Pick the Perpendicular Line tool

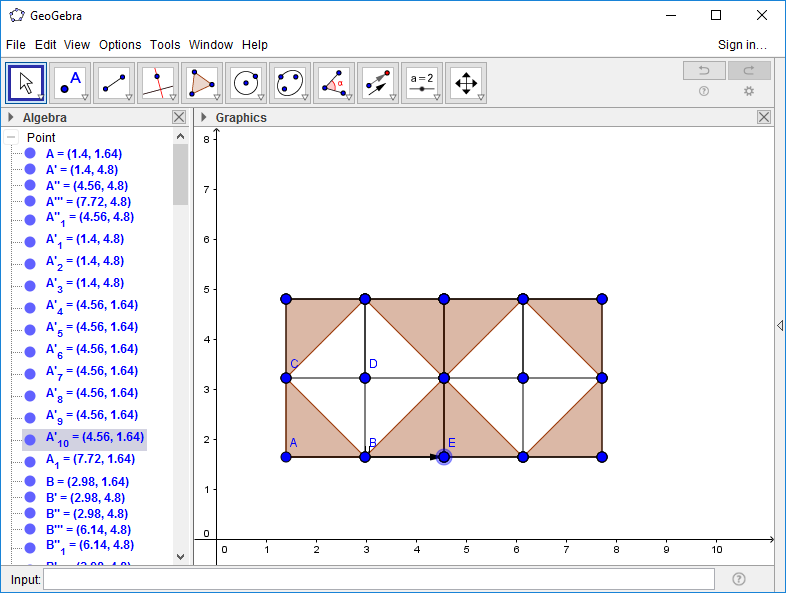tap(158, 83)
